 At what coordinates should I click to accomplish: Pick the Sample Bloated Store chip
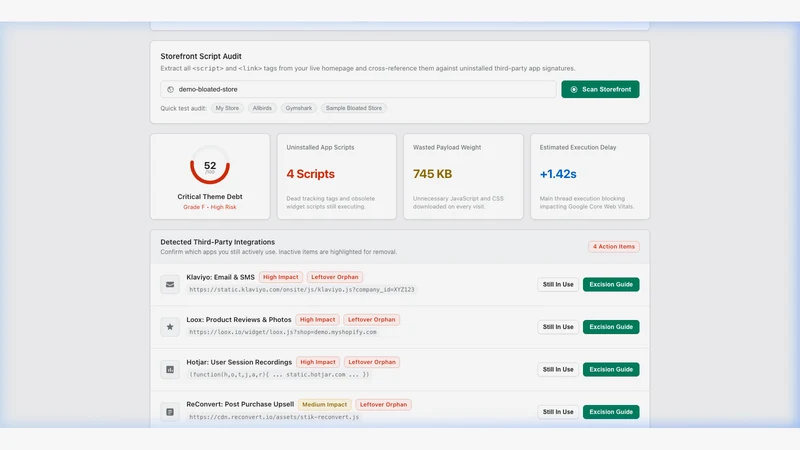click(x=354, y=108)
